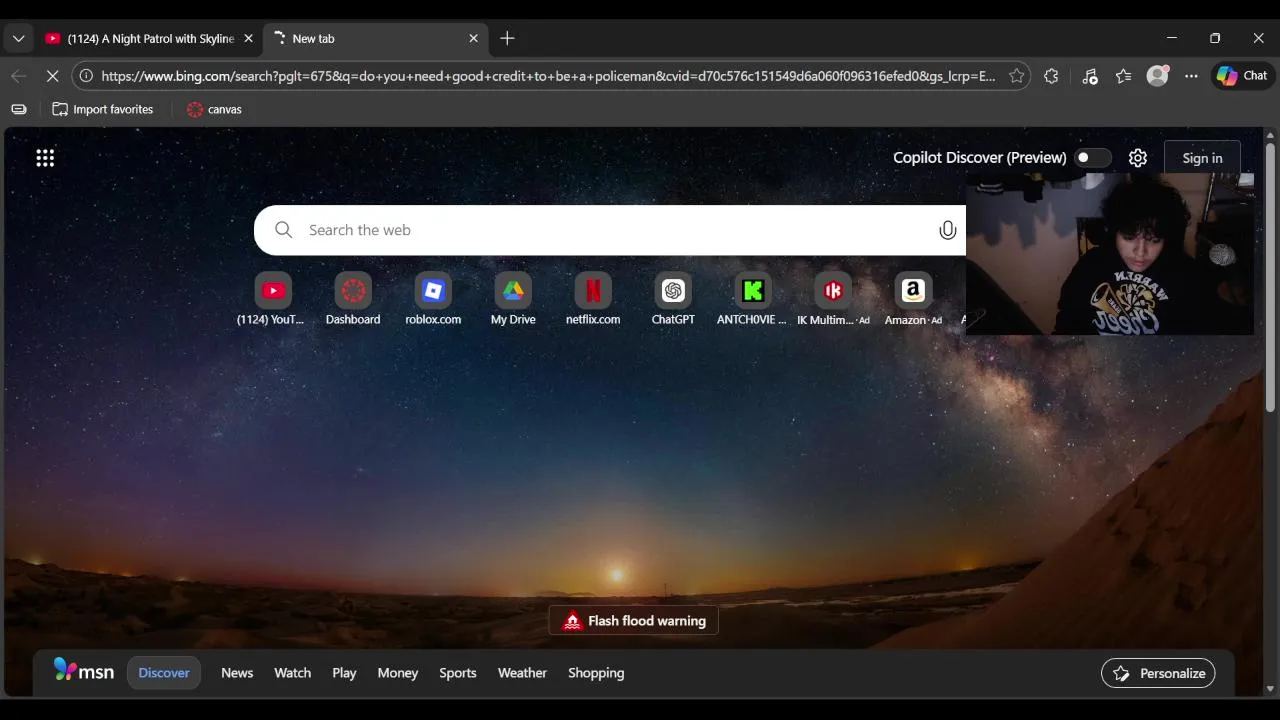This screenshot has width=1280, height=720.
Task: Select the News feed tab
Action: point(237,673)
